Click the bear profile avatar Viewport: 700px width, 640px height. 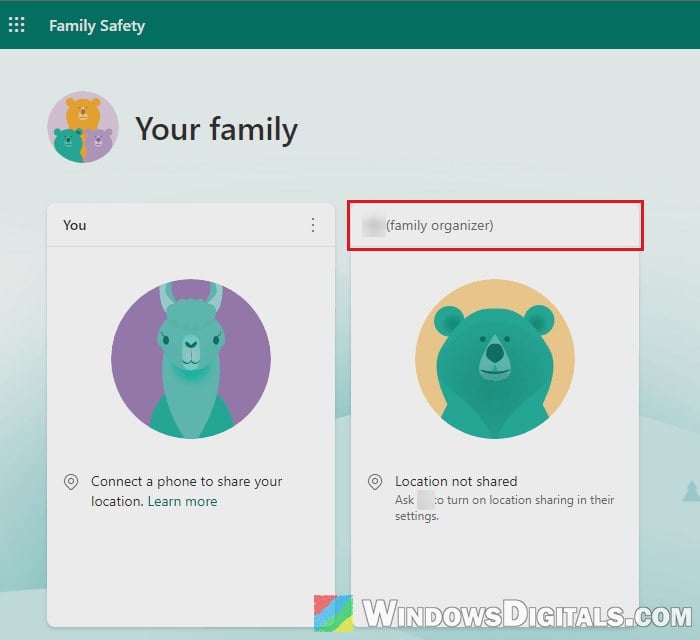495,359
